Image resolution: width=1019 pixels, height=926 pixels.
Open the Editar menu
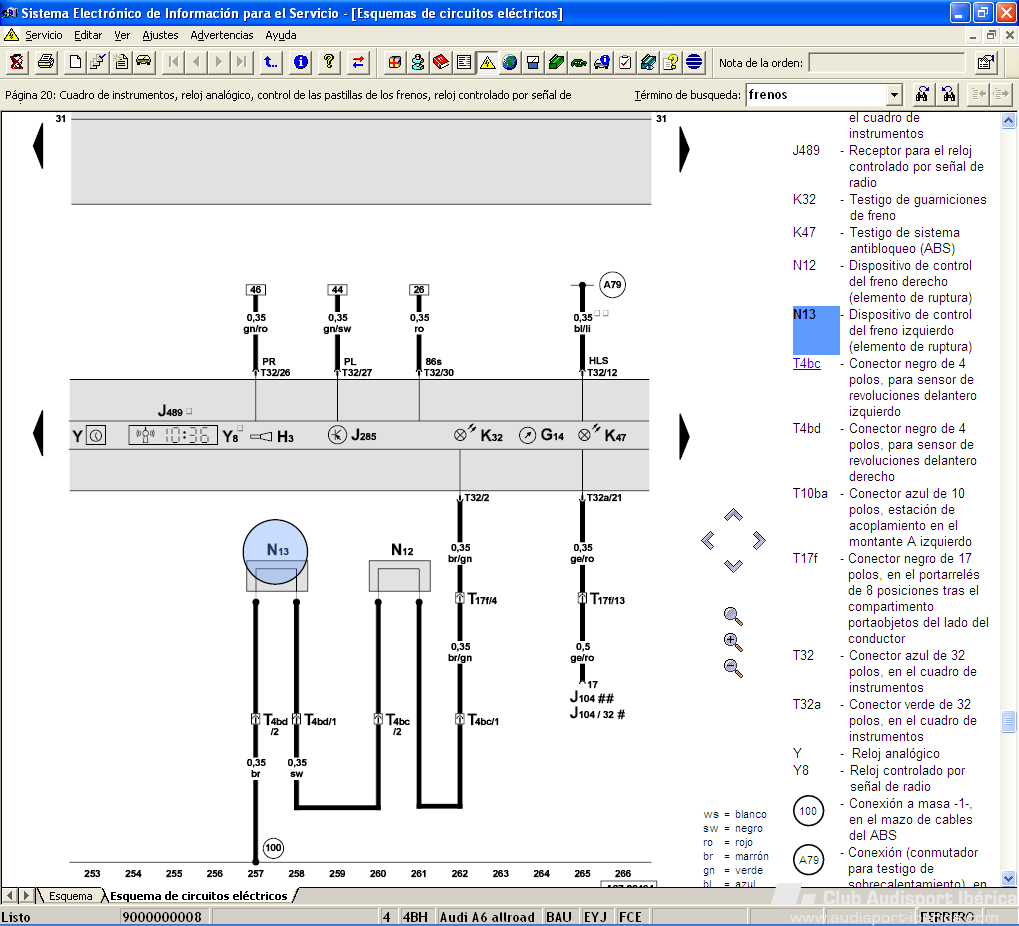[x=88, y=35]
